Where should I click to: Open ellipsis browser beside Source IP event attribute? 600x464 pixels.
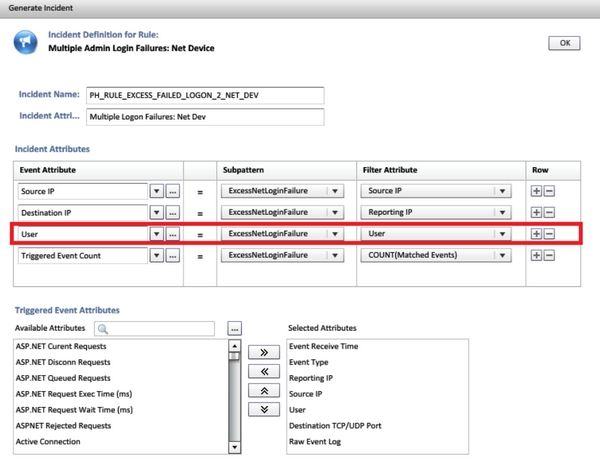(172, 190)
